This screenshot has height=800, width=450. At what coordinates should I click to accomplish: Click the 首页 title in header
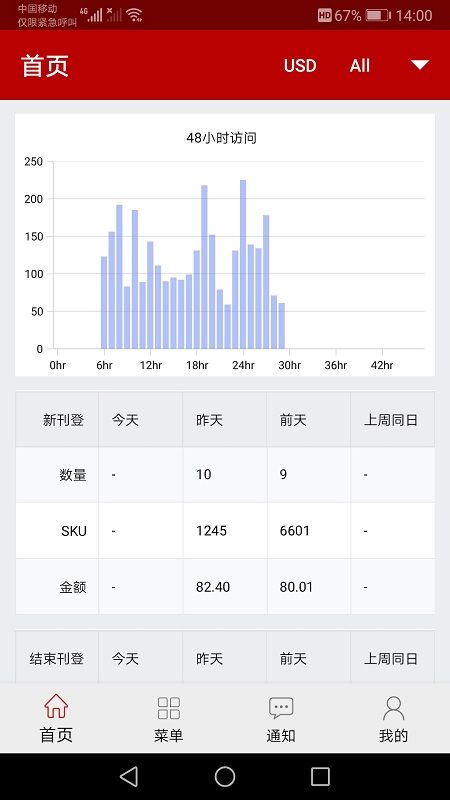tap(45, 66)
